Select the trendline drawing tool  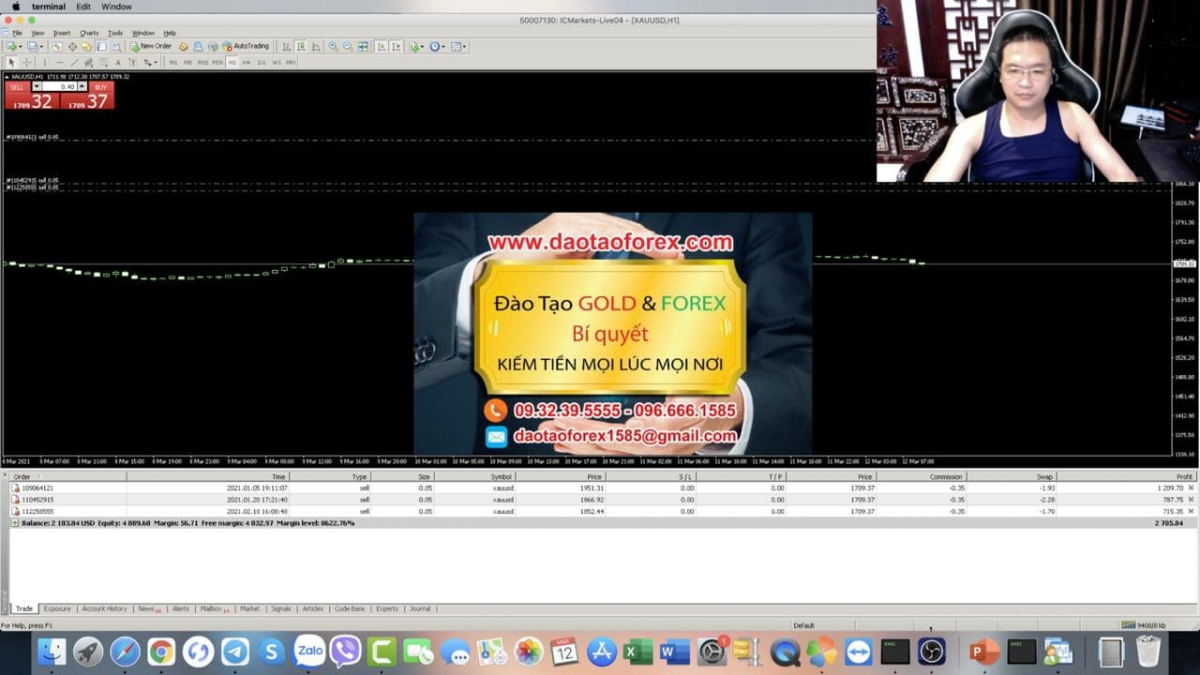74,63
